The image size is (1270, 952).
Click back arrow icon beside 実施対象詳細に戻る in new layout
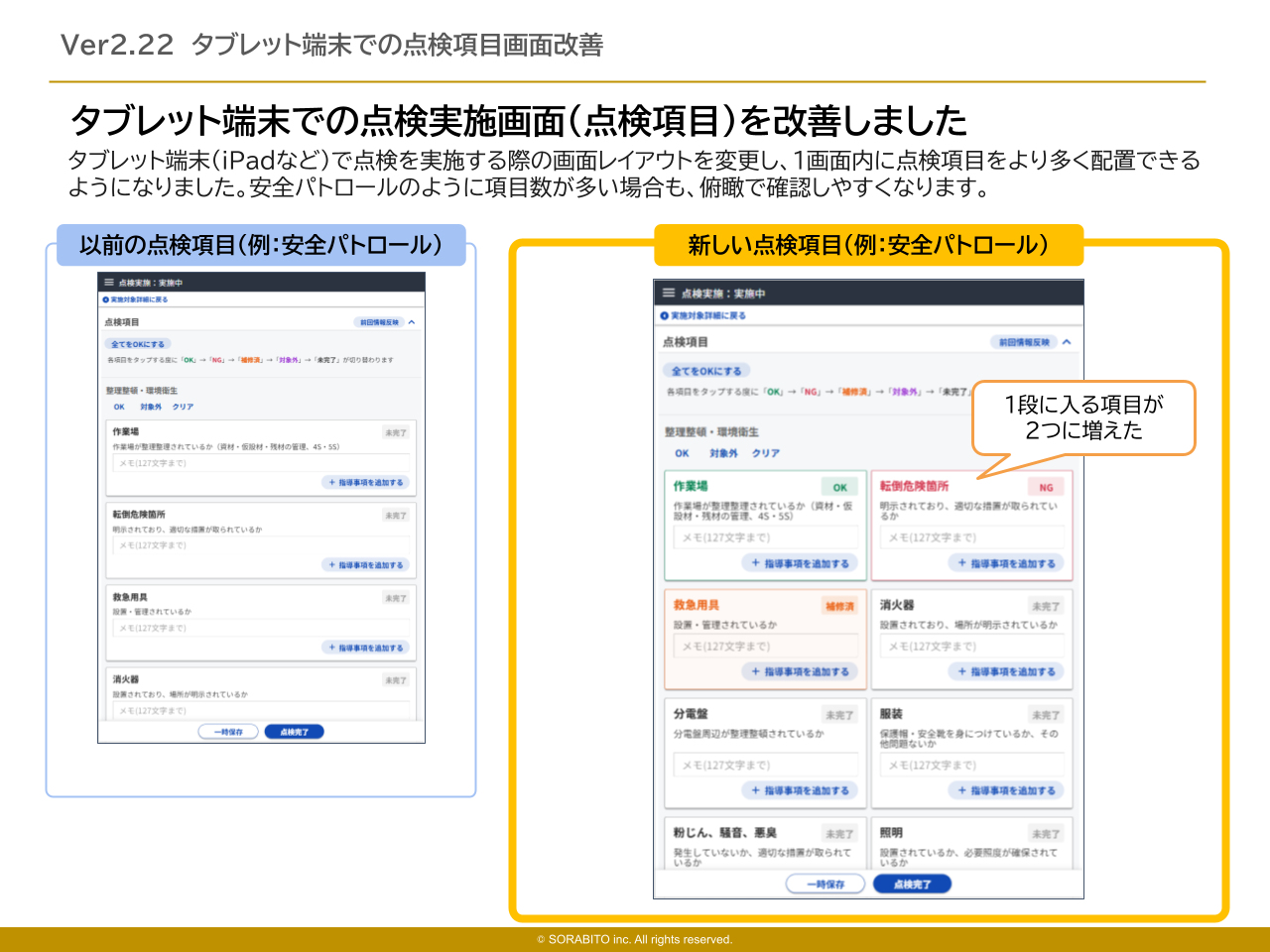pos(665,315)
